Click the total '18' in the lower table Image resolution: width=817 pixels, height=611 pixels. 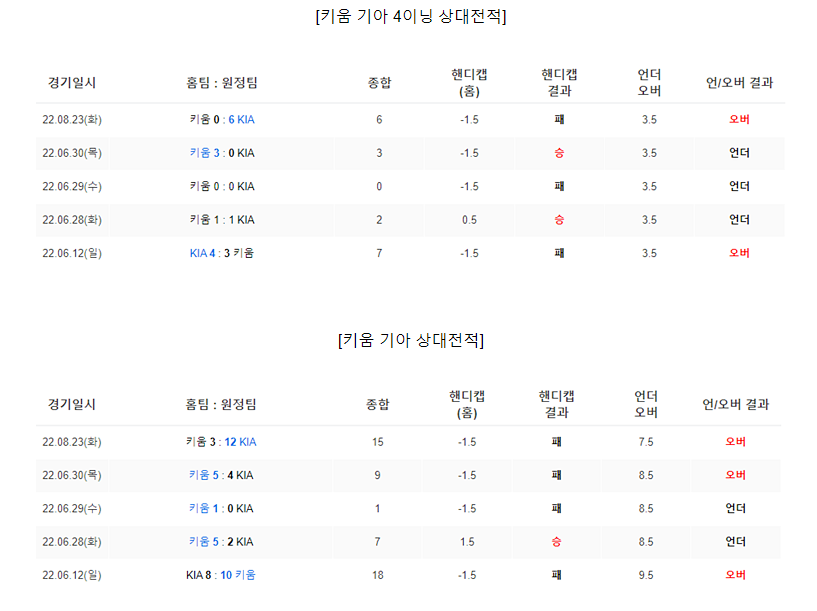pos(377,575)
